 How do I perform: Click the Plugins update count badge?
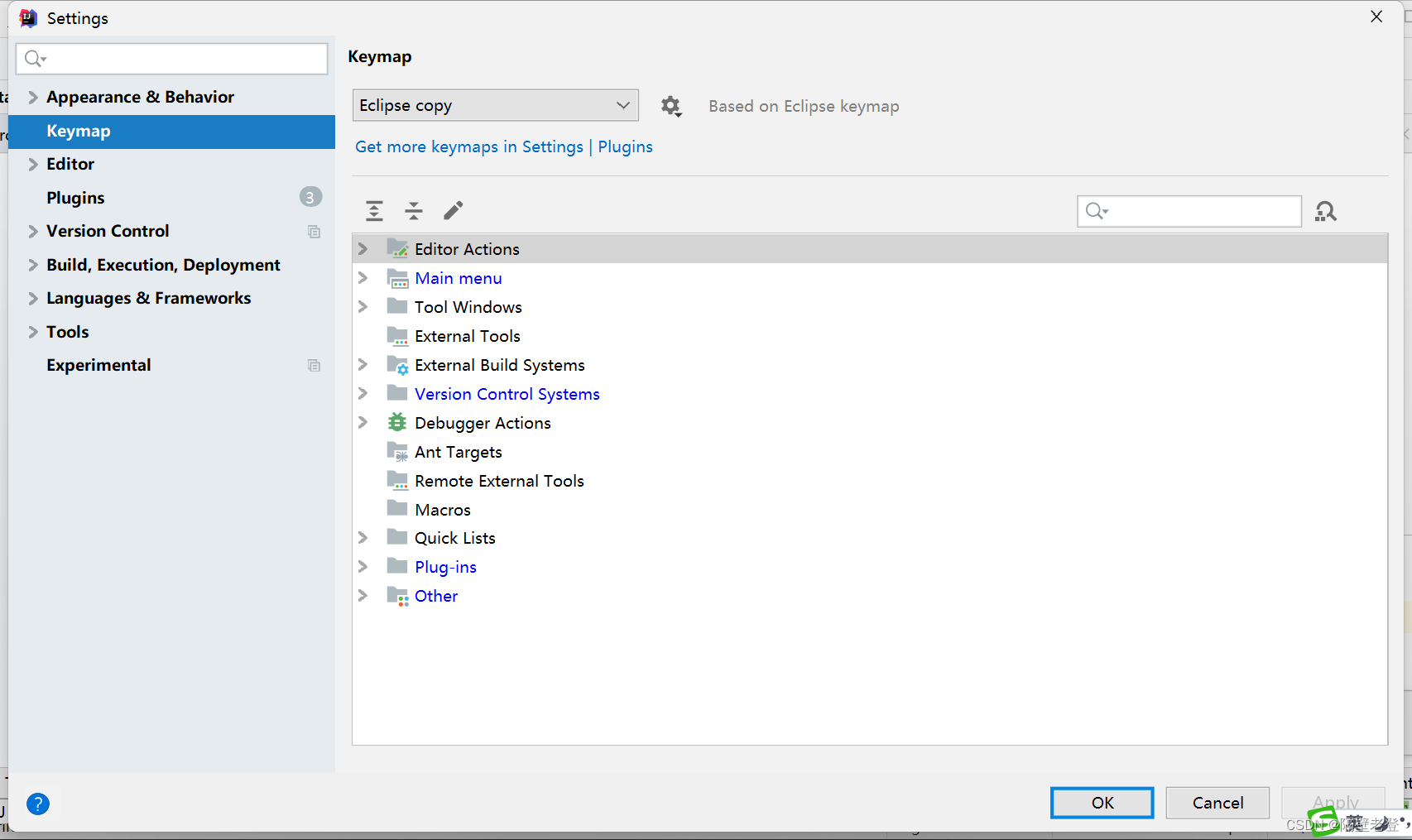coord(310,197)
